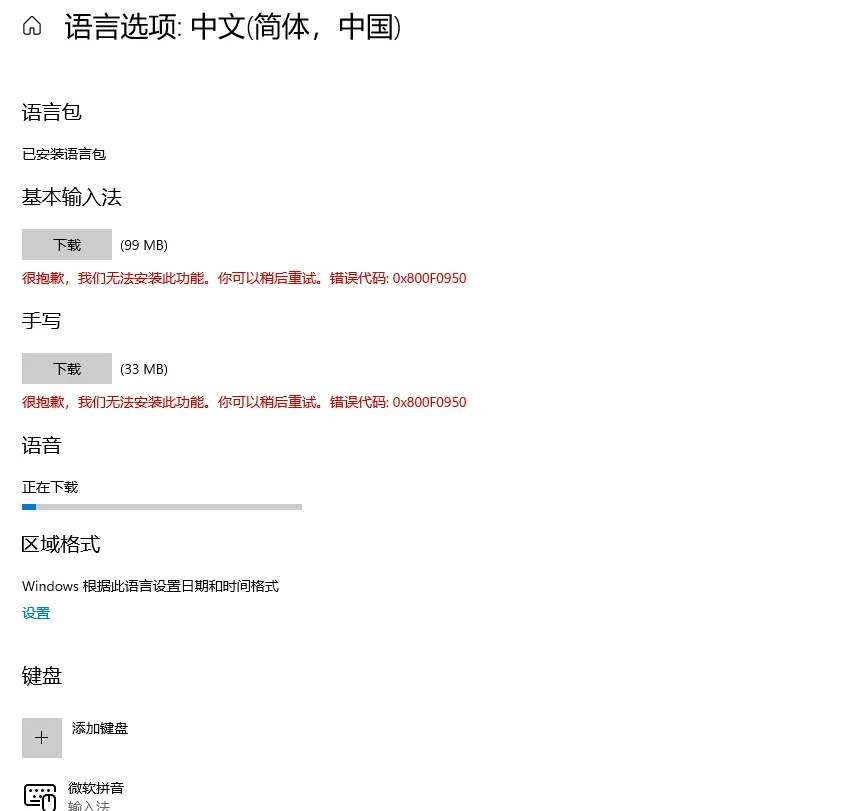This screenshot has width=854, height=811.
Task: Click the home icon in the header
Action: pos(33,26)
